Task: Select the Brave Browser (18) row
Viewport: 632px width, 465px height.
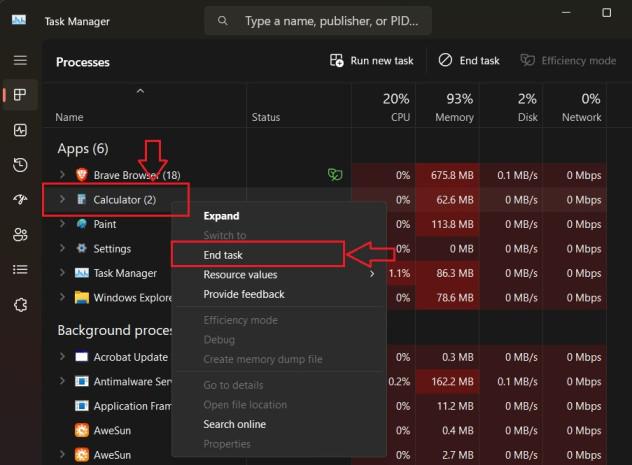Action: [325, 175]
